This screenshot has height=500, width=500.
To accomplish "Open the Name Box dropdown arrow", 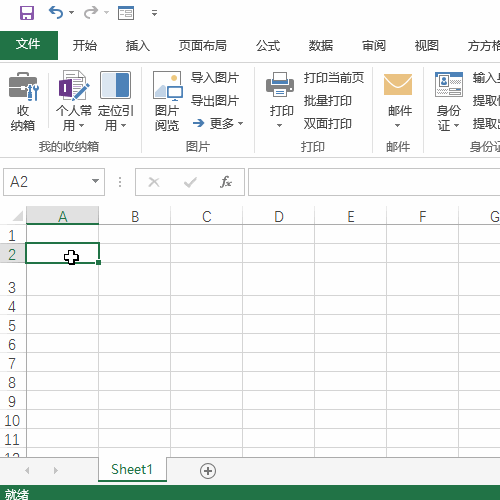I will point(95,181).
